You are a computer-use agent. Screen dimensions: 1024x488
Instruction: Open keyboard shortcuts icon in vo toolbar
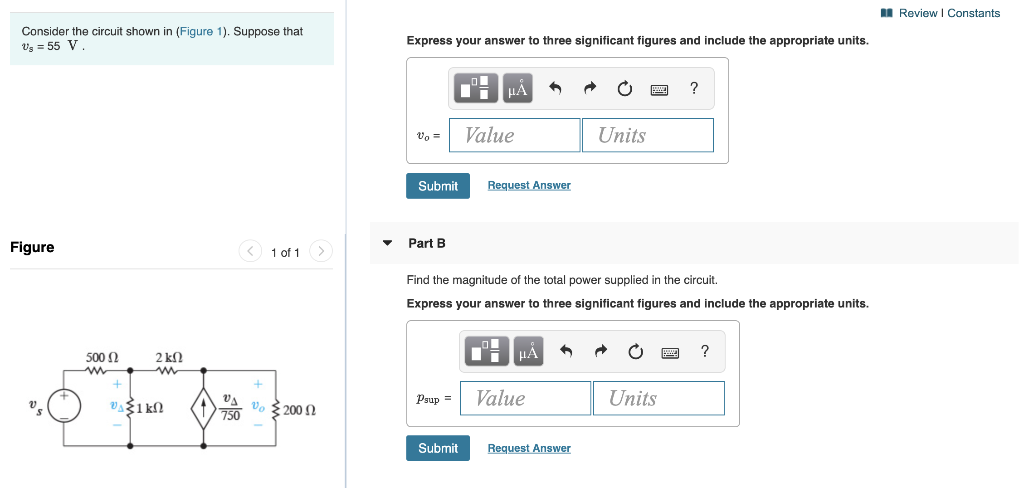pos(659,89)
